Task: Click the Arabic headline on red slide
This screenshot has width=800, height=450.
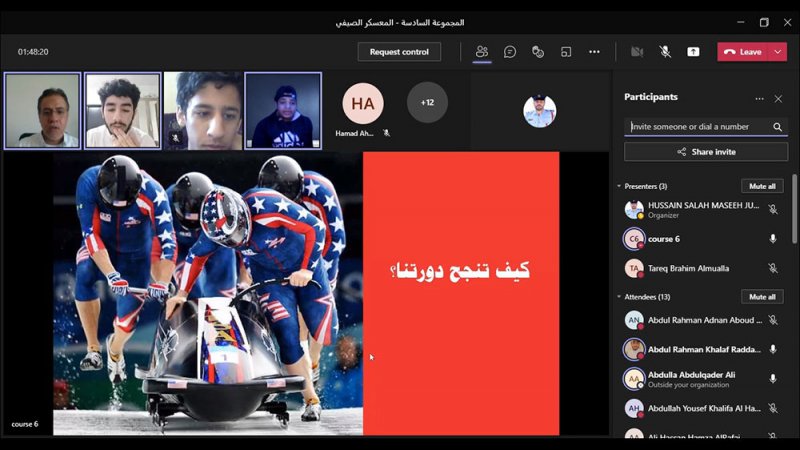Action: (460, 270)
